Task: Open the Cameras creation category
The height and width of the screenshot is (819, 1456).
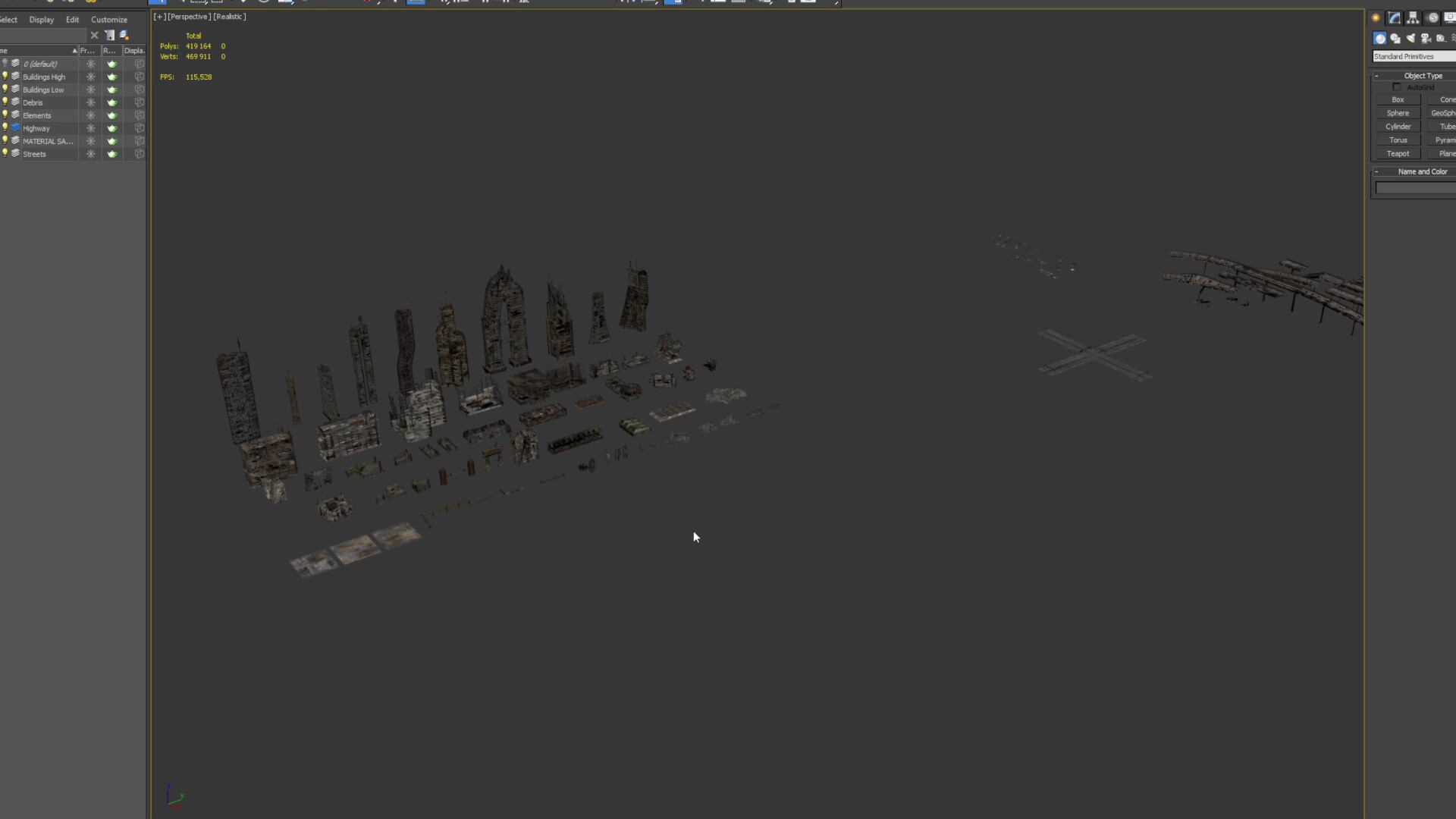Action: pyautogui.click(x=1426, y=39)
